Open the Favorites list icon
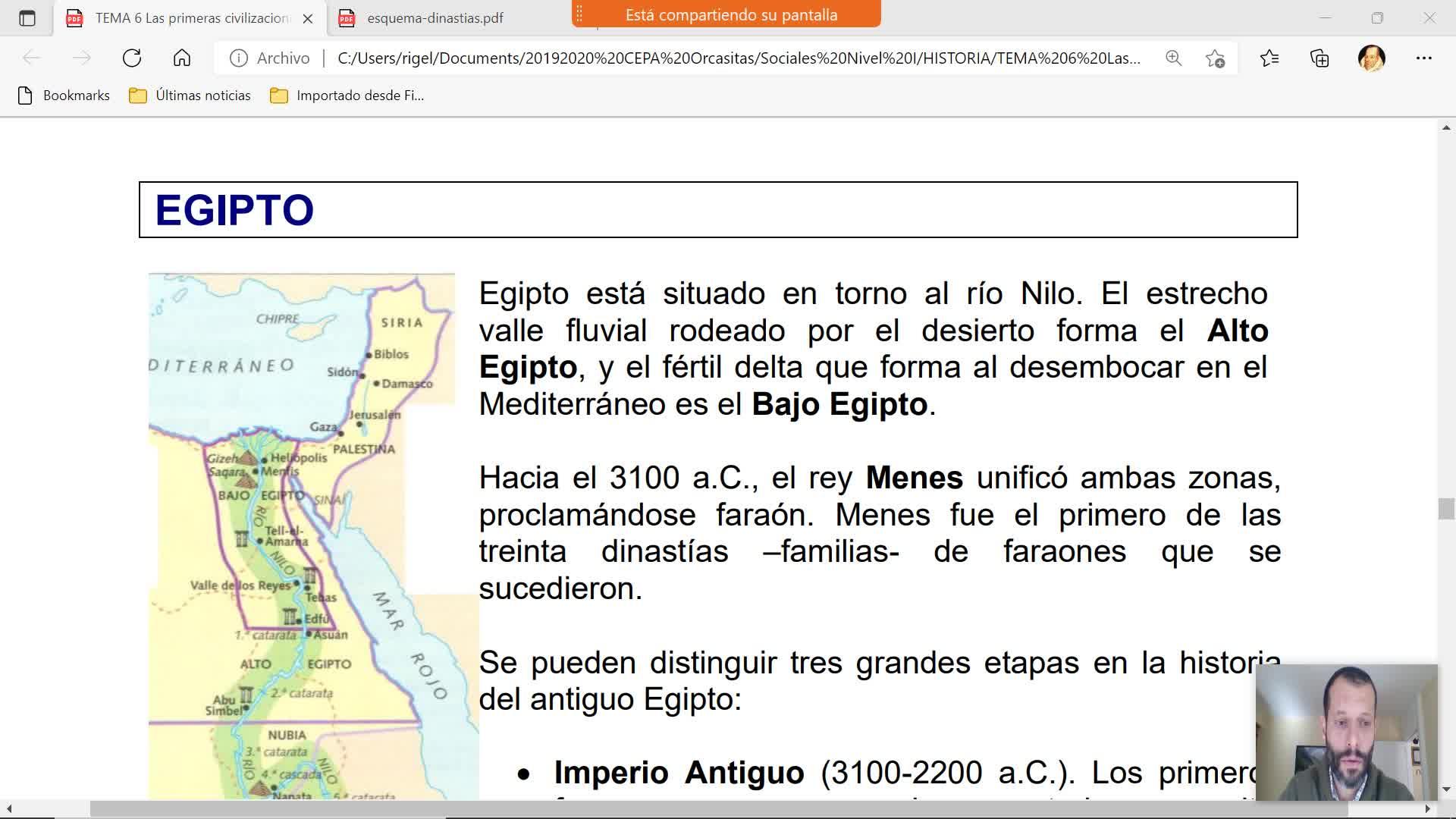Viewport: 1456px width, 819px height. [1269, 58]
